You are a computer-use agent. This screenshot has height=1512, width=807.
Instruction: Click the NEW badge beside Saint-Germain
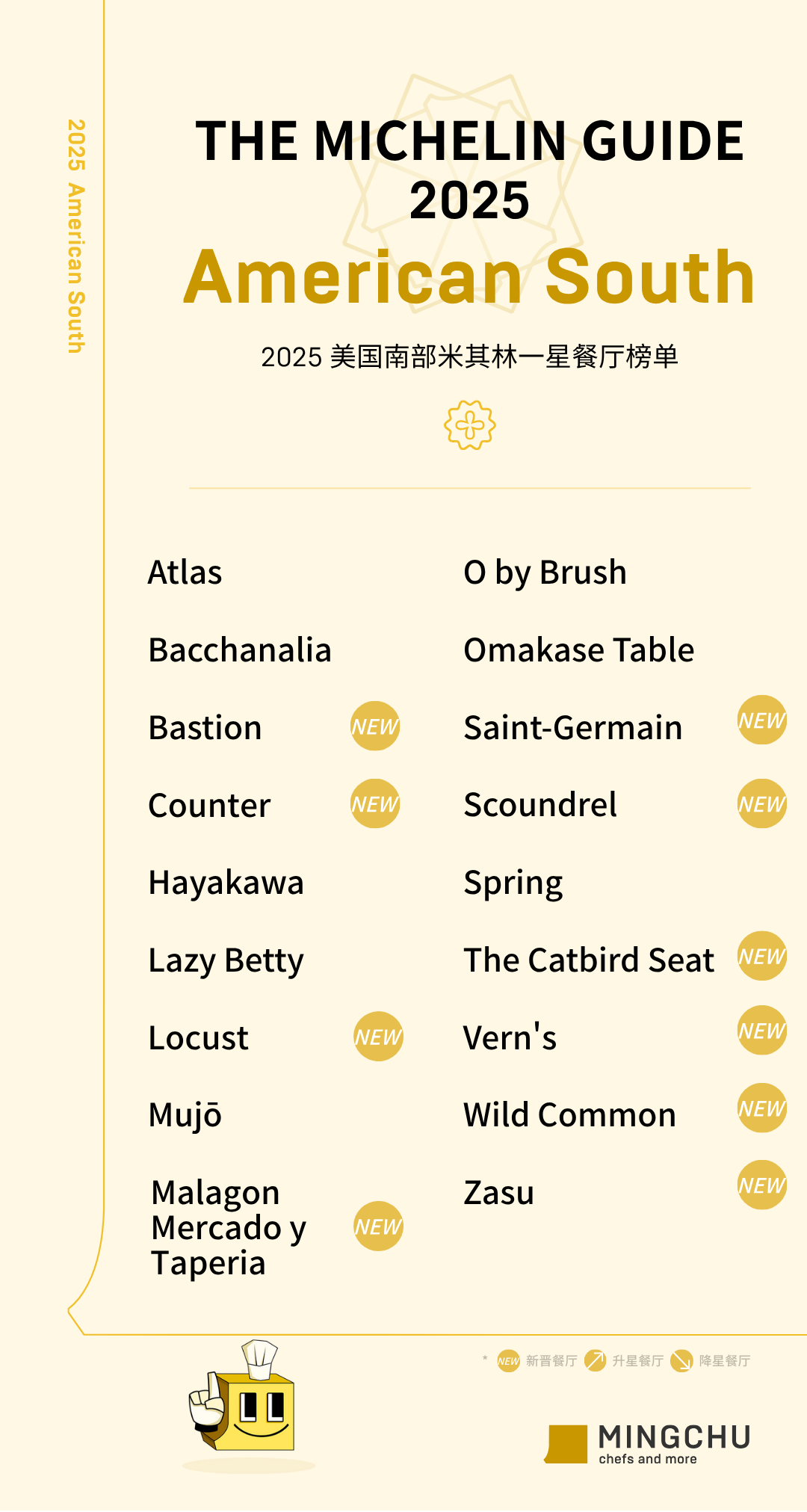pos(761,720)
